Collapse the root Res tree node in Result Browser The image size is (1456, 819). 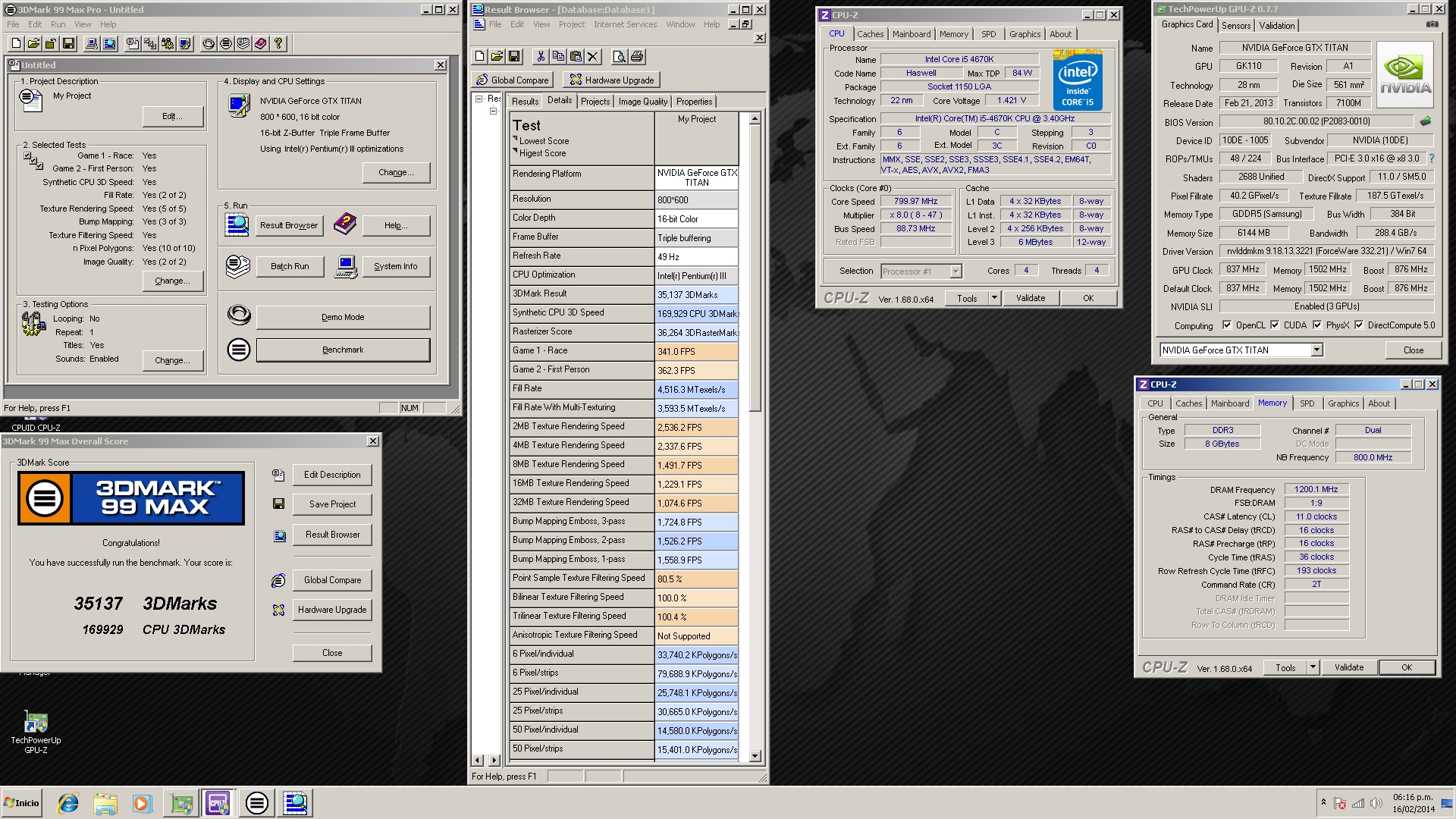click(x=479, y=99)
